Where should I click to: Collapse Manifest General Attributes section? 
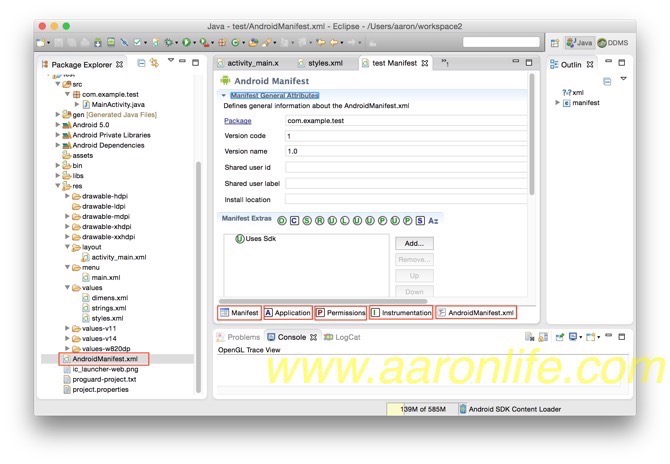(x=223, y=95)
